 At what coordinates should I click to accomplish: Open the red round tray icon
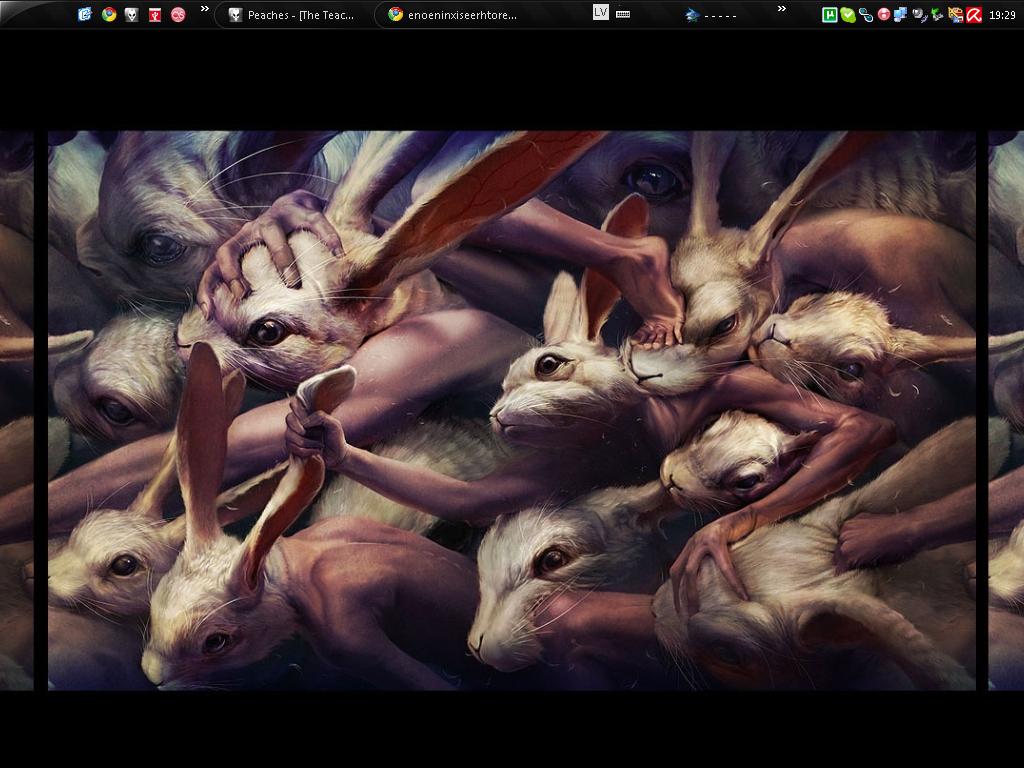point(884,14)
